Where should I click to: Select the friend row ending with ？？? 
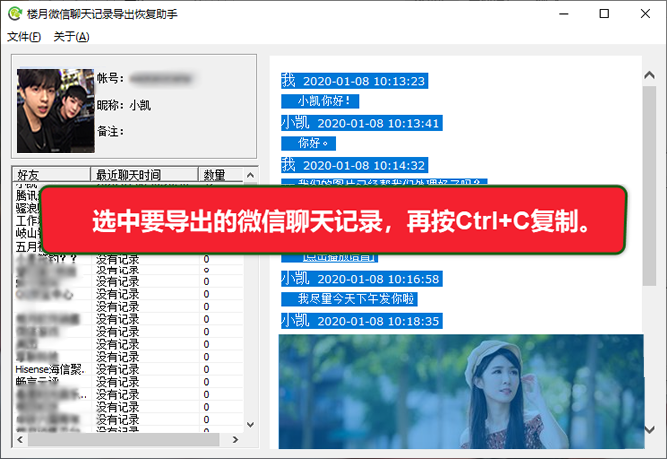(x=128, y=259)
